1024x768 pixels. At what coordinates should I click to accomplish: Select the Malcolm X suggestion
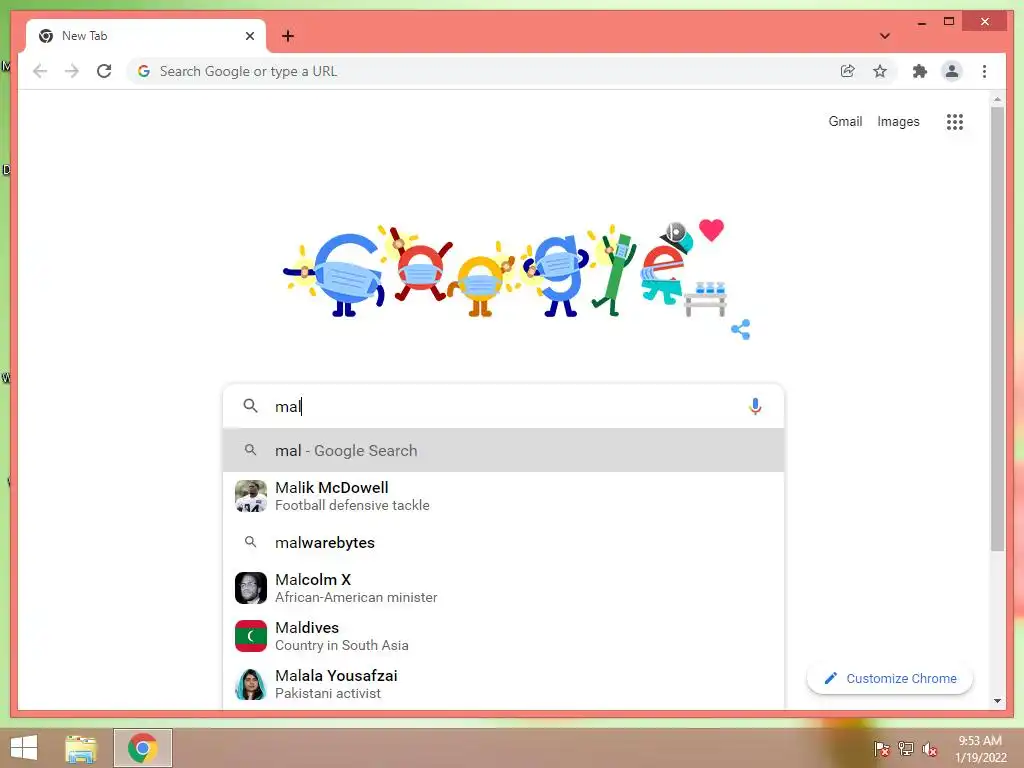(x=503, y=588)
